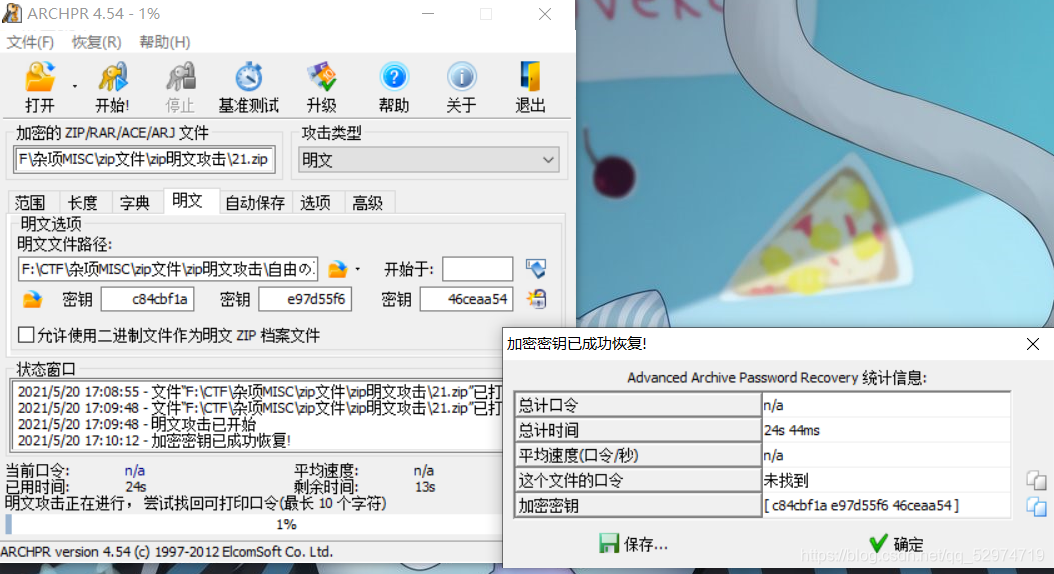
Task: Switch to the 字典 tab
Action: tap(135, 203)
